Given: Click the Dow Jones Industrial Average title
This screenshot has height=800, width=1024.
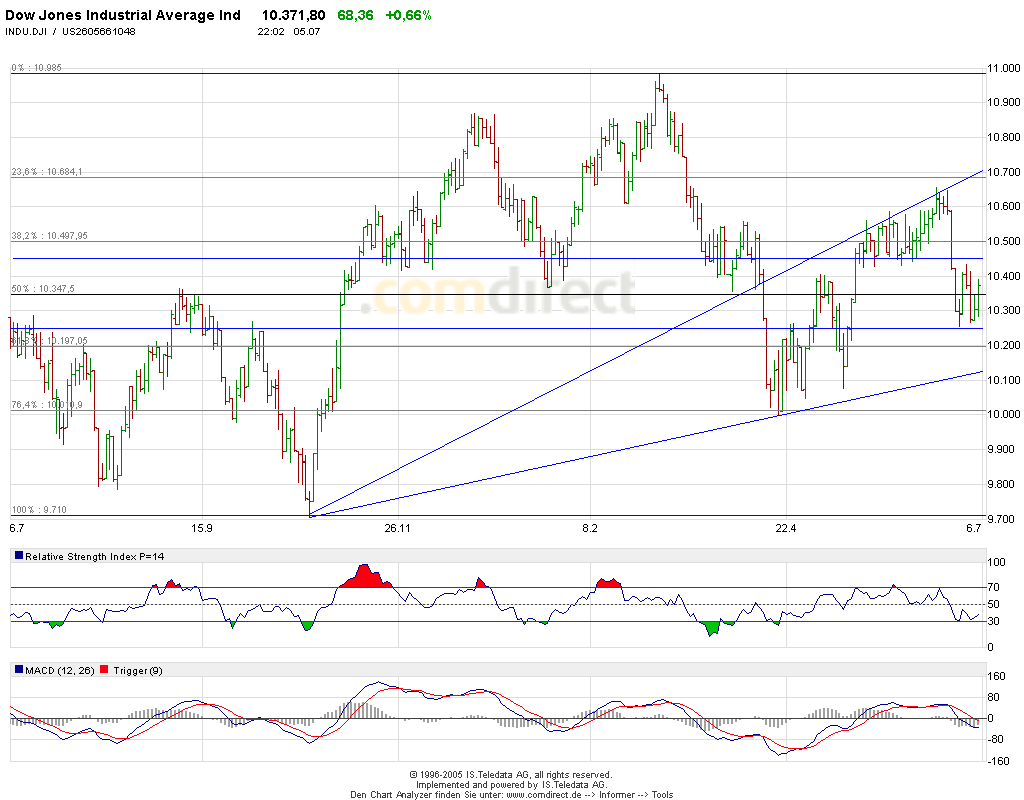Looking at the screenshot, I should point(123,15).
